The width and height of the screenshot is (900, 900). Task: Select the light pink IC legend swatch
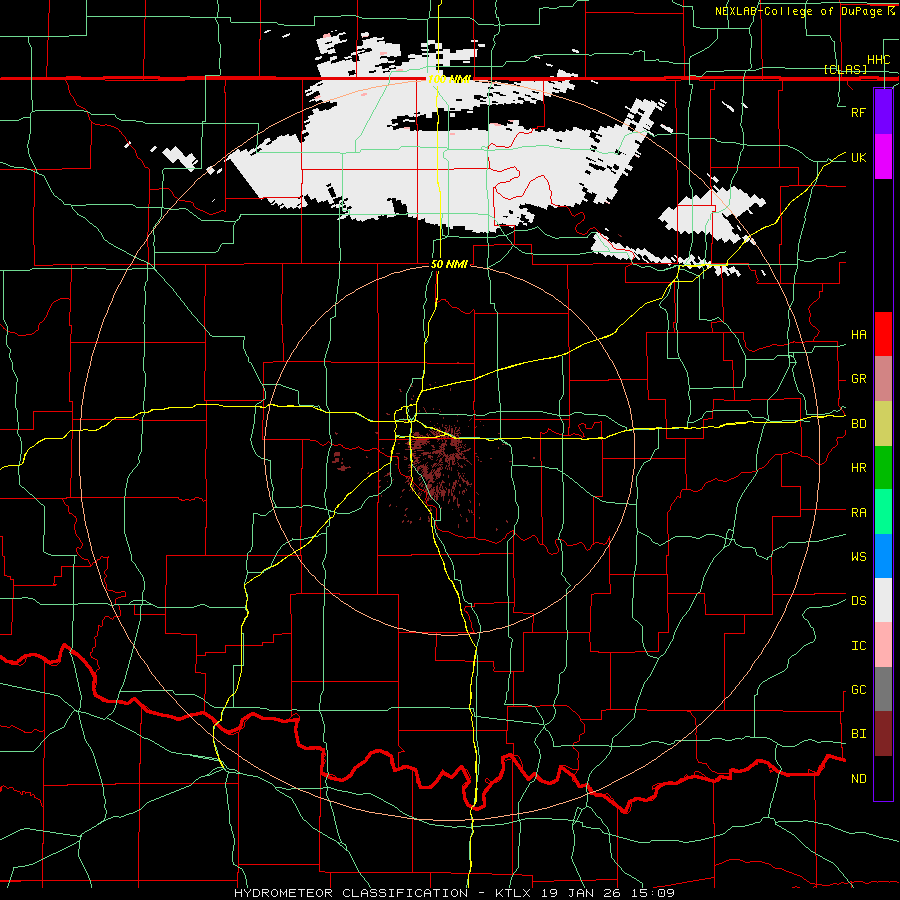click(x=883, y=645)
